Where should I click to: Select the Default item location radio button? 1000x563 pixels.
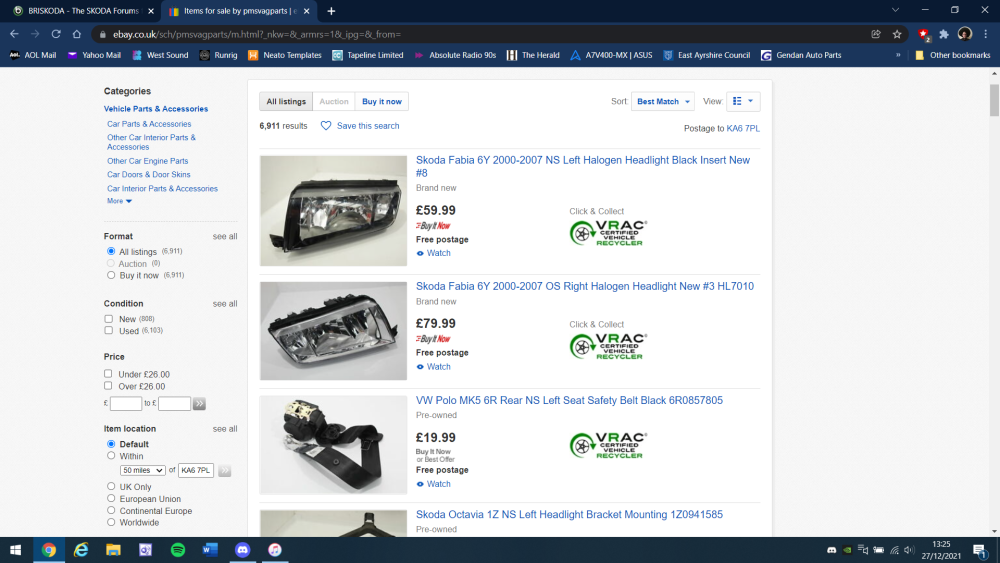pyautogui.click(x=111, y=444)
